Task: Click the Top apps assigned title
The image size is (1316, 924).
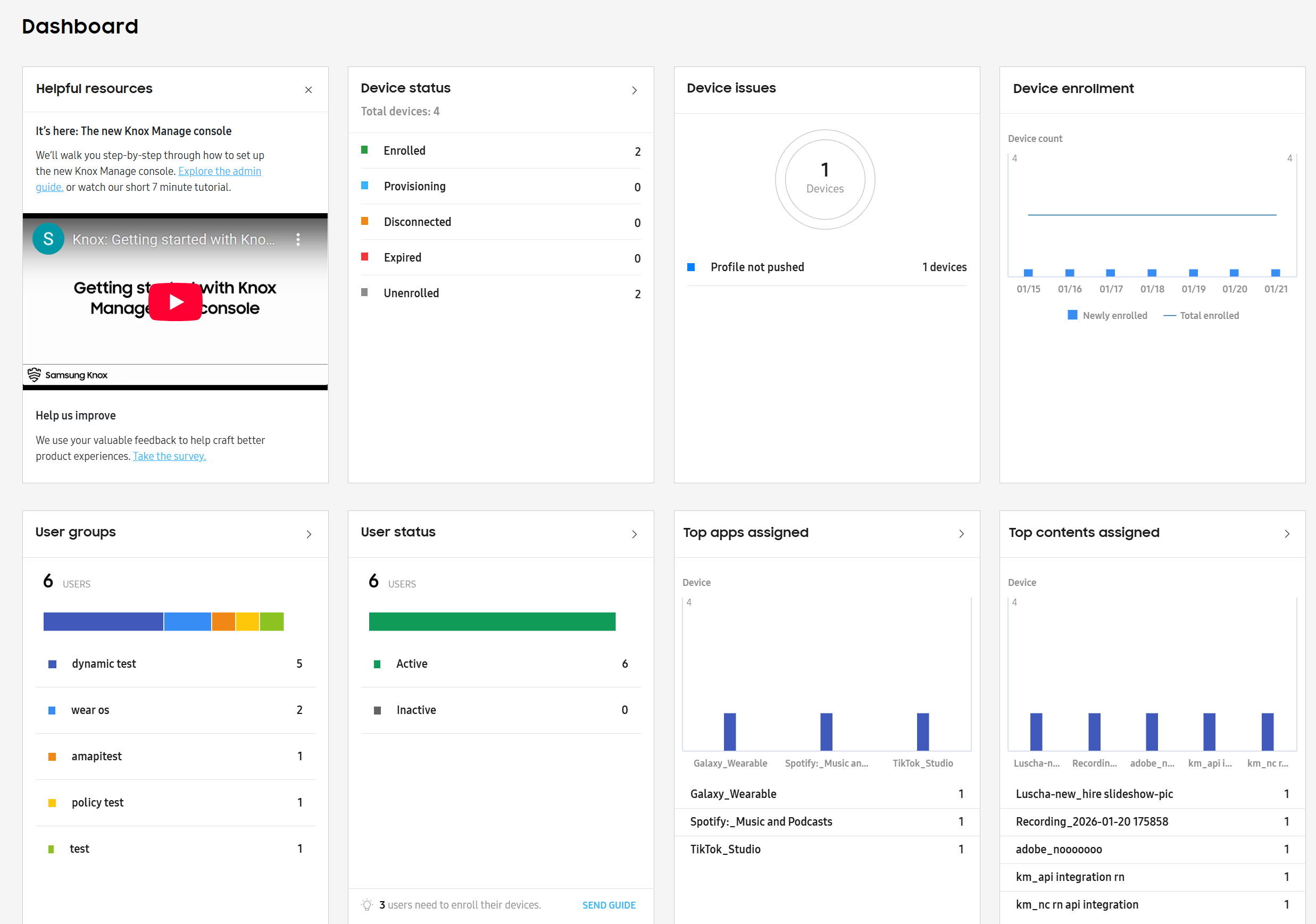Action: pyautogui.click(x=746, y=533)
